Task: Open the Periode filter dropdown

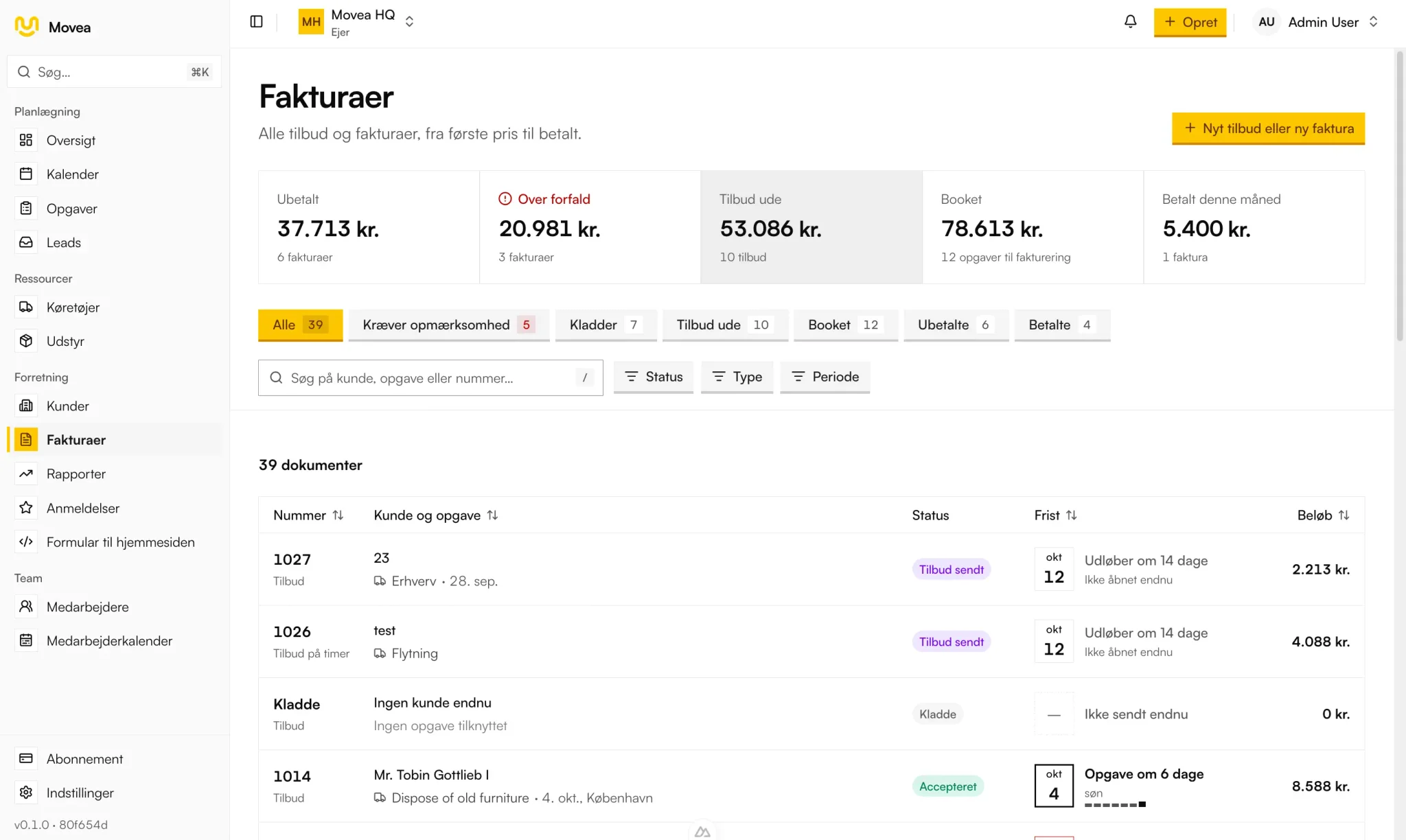Action: [x=825, y=377]
